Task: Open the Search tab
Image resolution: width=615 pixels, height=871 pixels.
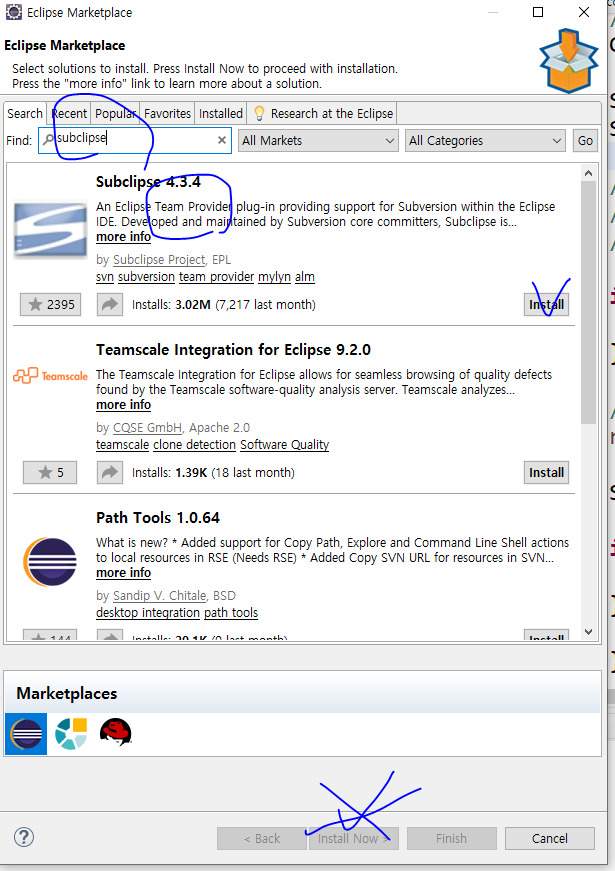Action: click(24, 113)
